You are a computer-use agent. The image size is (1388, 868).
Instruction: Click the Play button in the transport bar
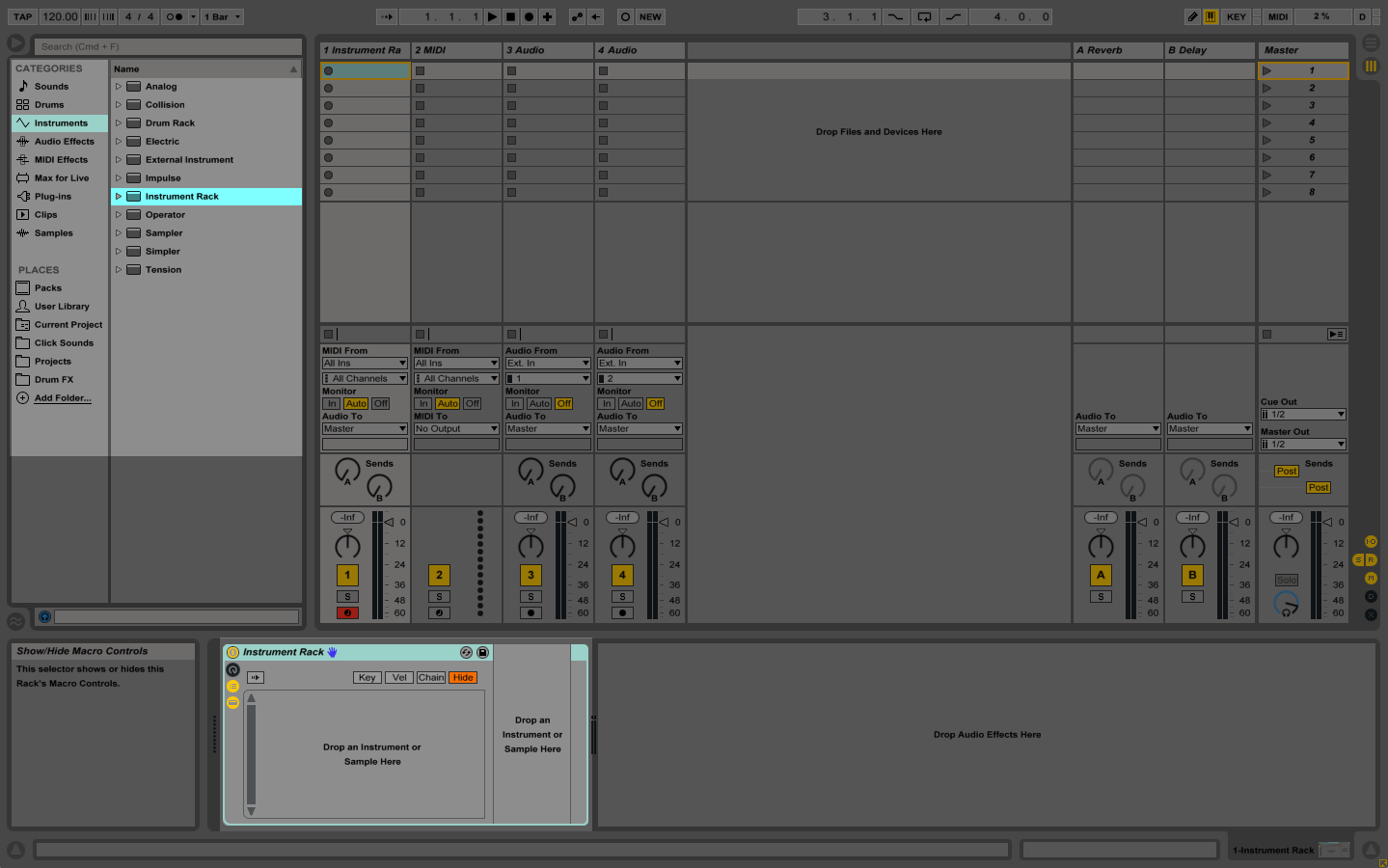coord(492,16)
